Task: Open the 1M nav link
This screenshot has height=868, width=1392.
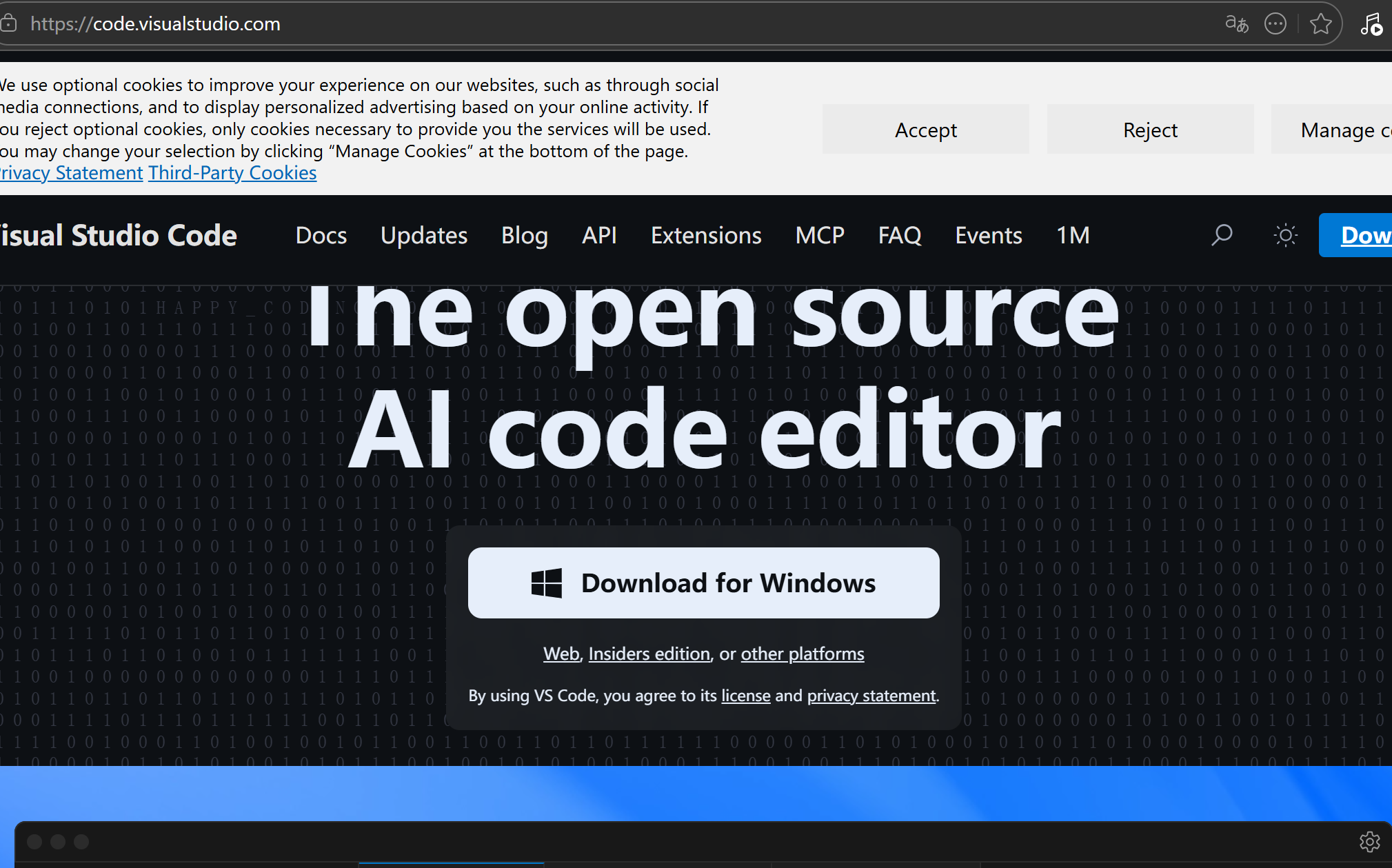Action: click(1073, 236)
